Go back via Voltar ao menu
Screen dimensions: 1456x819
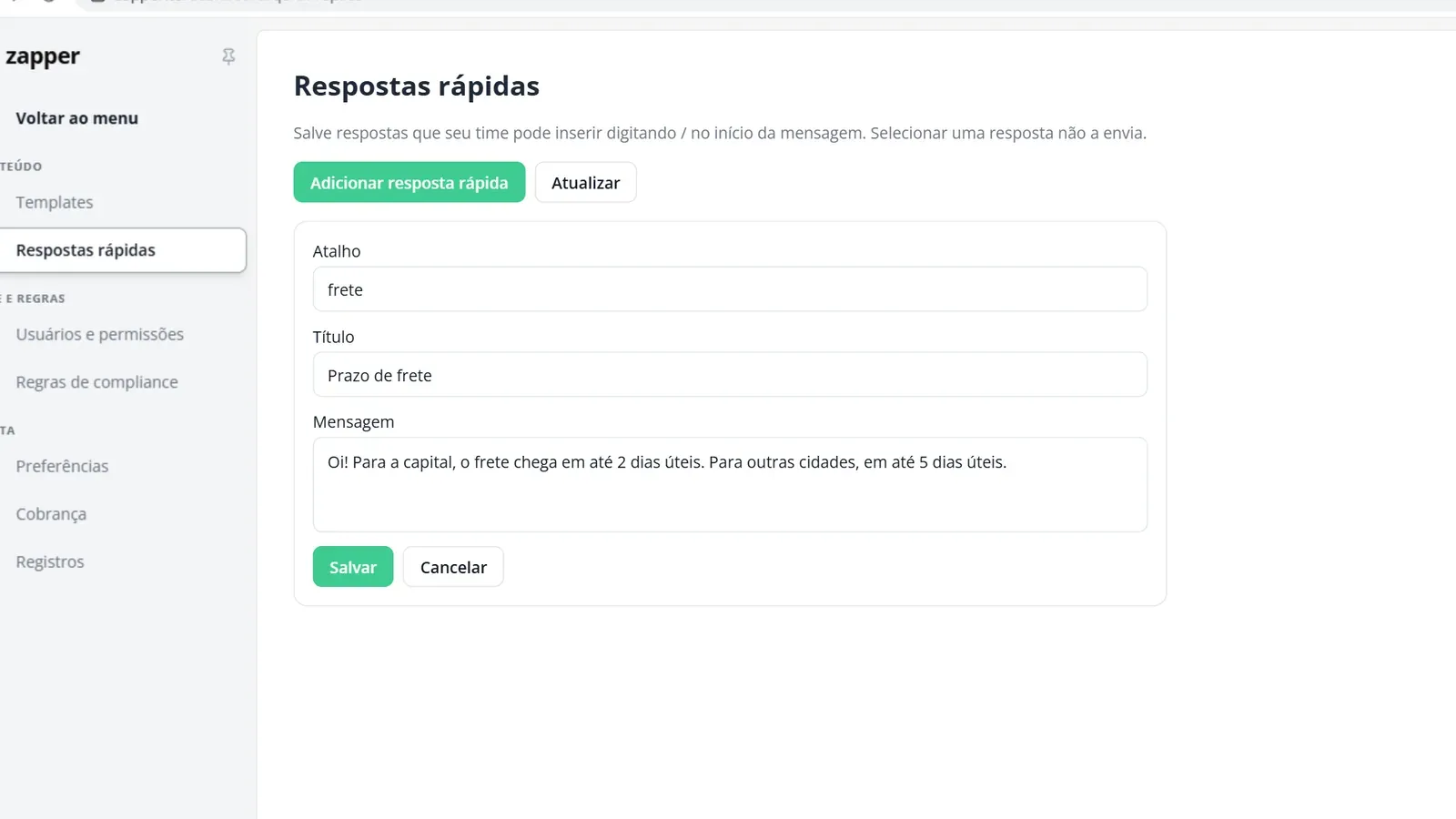tap(76, 118)
